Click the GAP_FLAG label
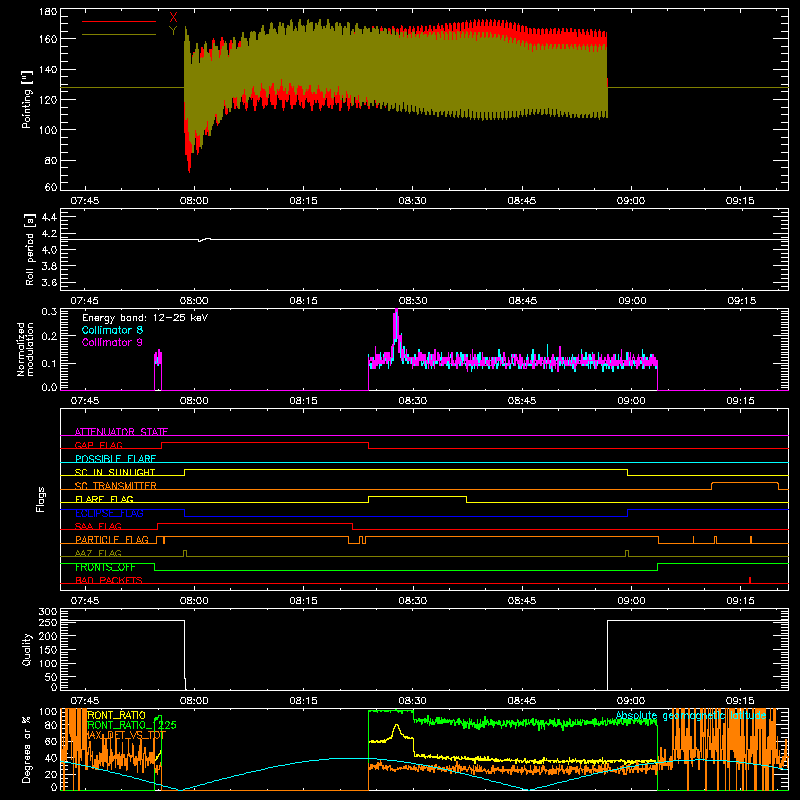This screenshot has height=800, width=800. (x=98, y=445)
